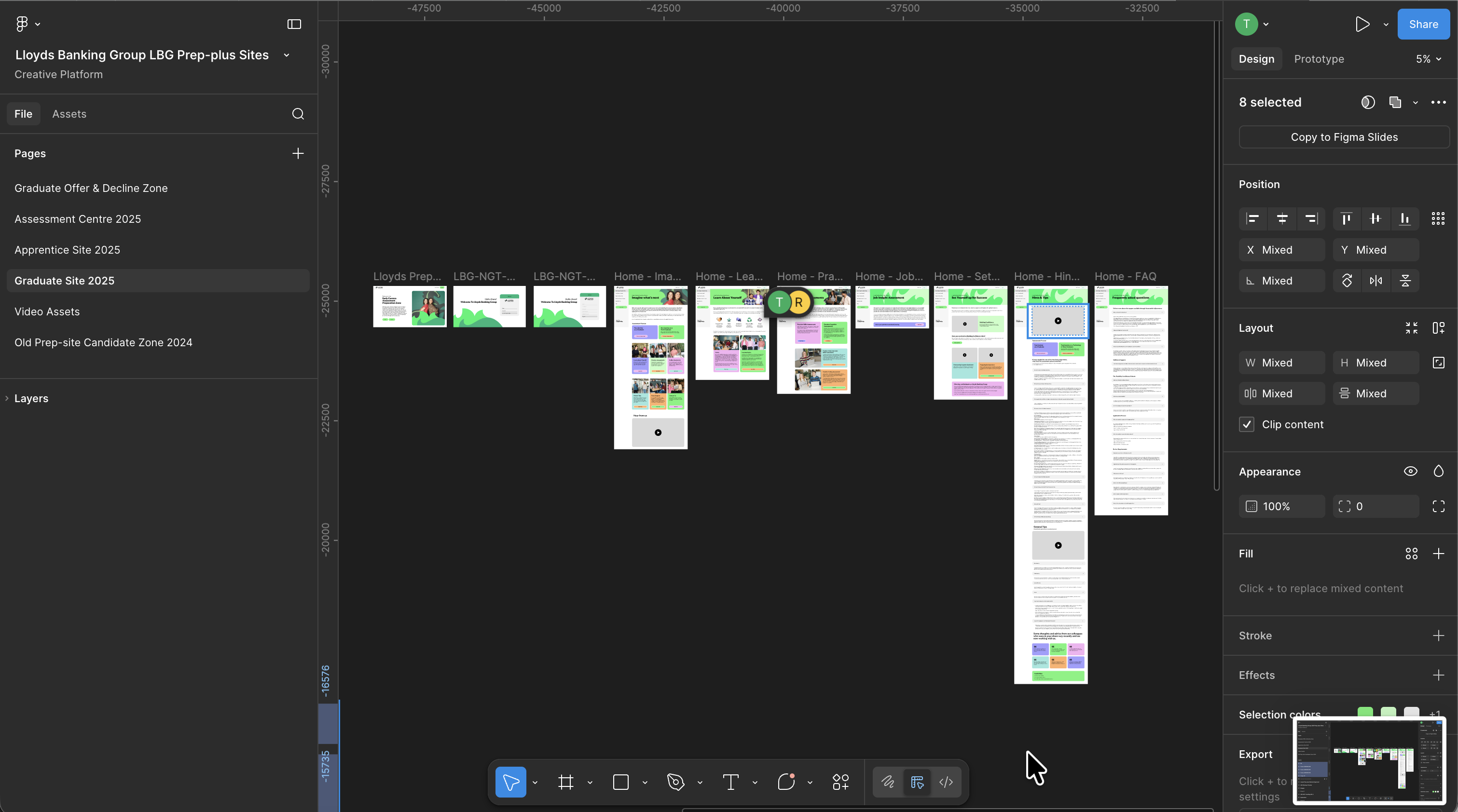
Task: Select the Pen tool in the toolbar
Action: point(675,782)
